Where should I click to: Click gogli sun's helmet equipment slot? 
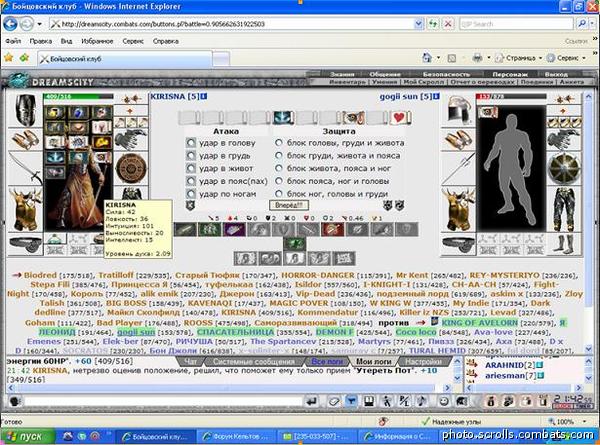pos(458,111)
